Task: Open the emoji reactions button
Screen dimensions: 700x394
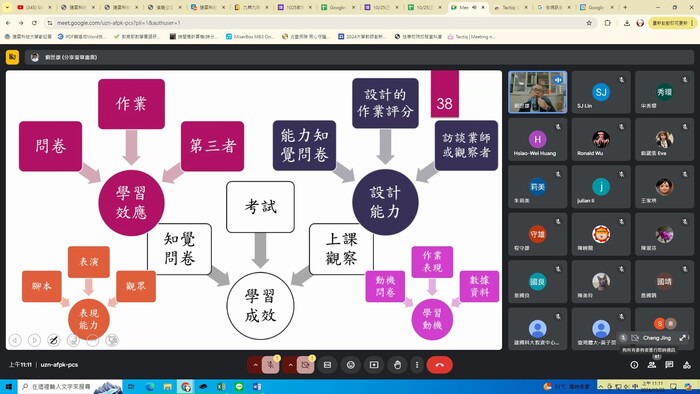Action: pos(350,365)
